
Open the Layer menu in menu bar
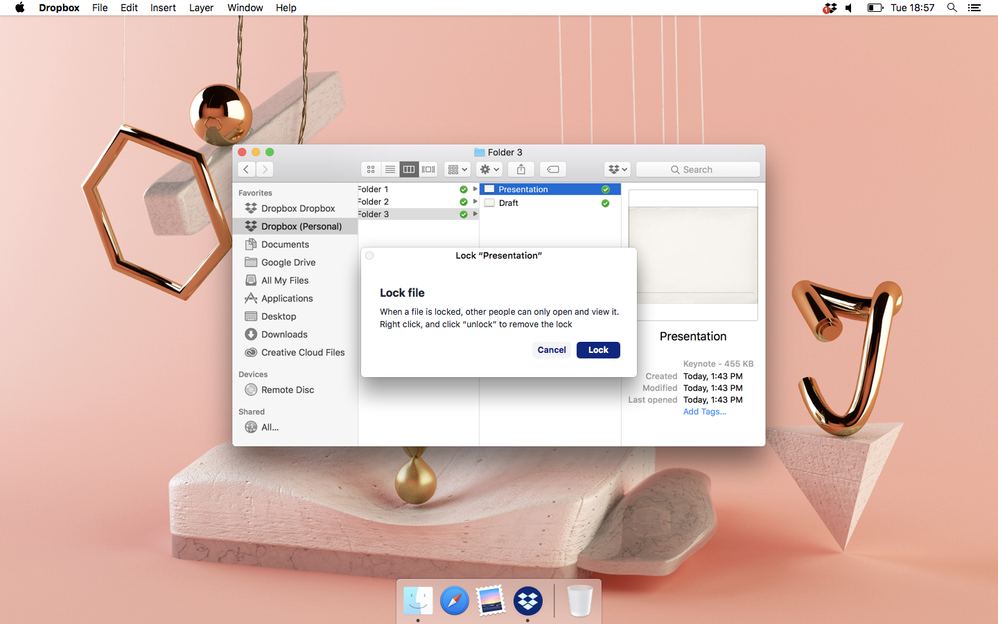coord(201,8)
